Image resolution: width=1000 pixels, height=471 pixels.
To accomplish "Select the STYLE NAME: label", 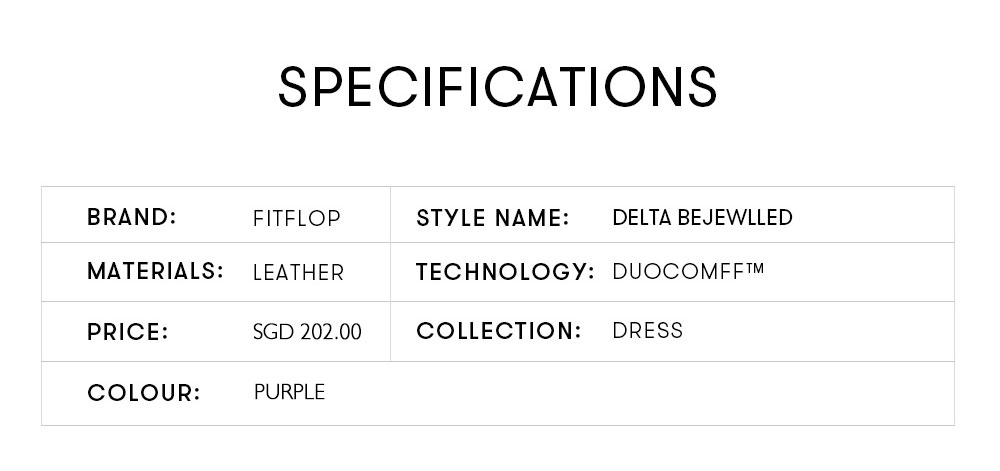I will click(492, 219).
